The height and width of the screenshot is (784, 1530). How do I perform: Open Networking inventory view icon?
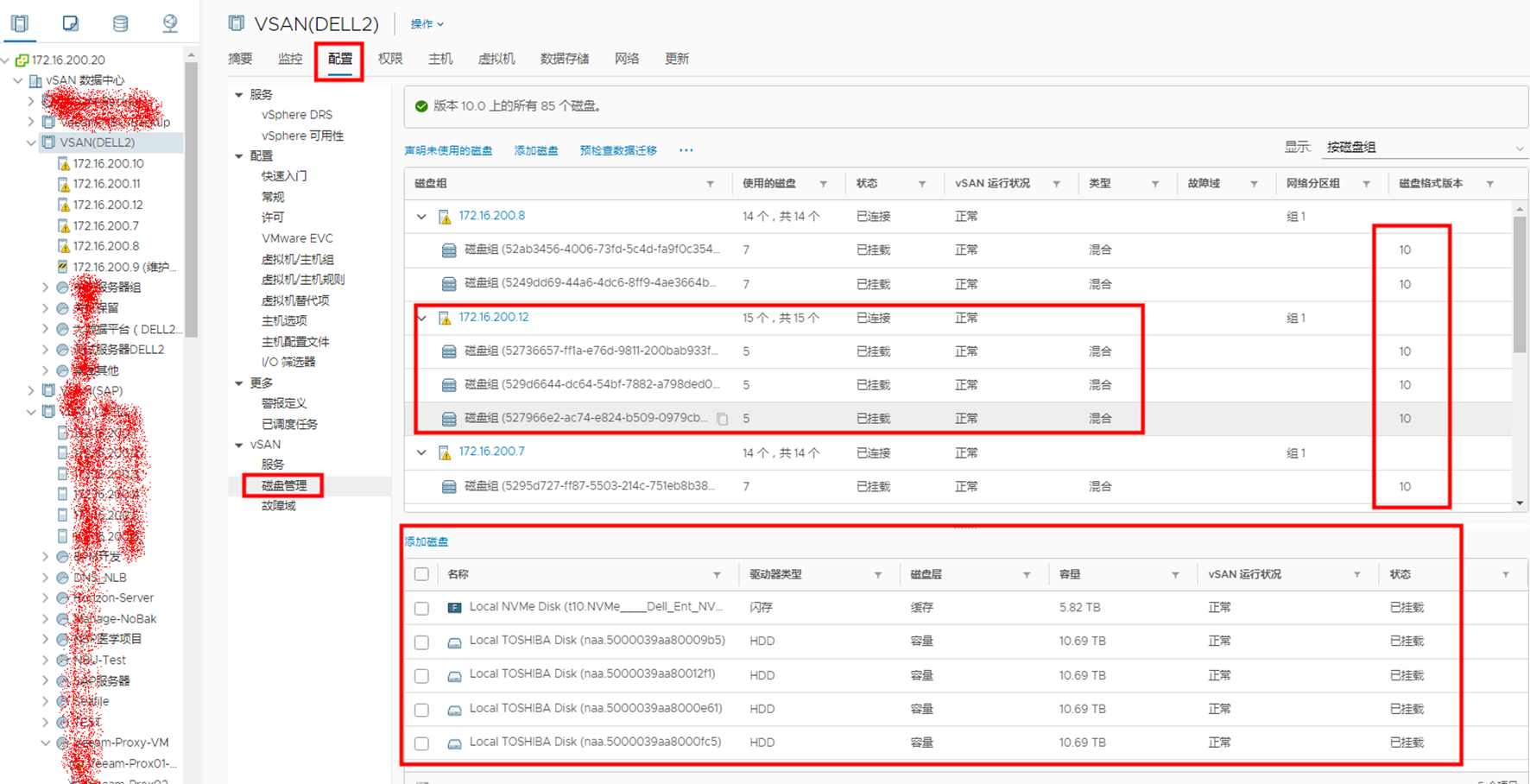[170, 23]
